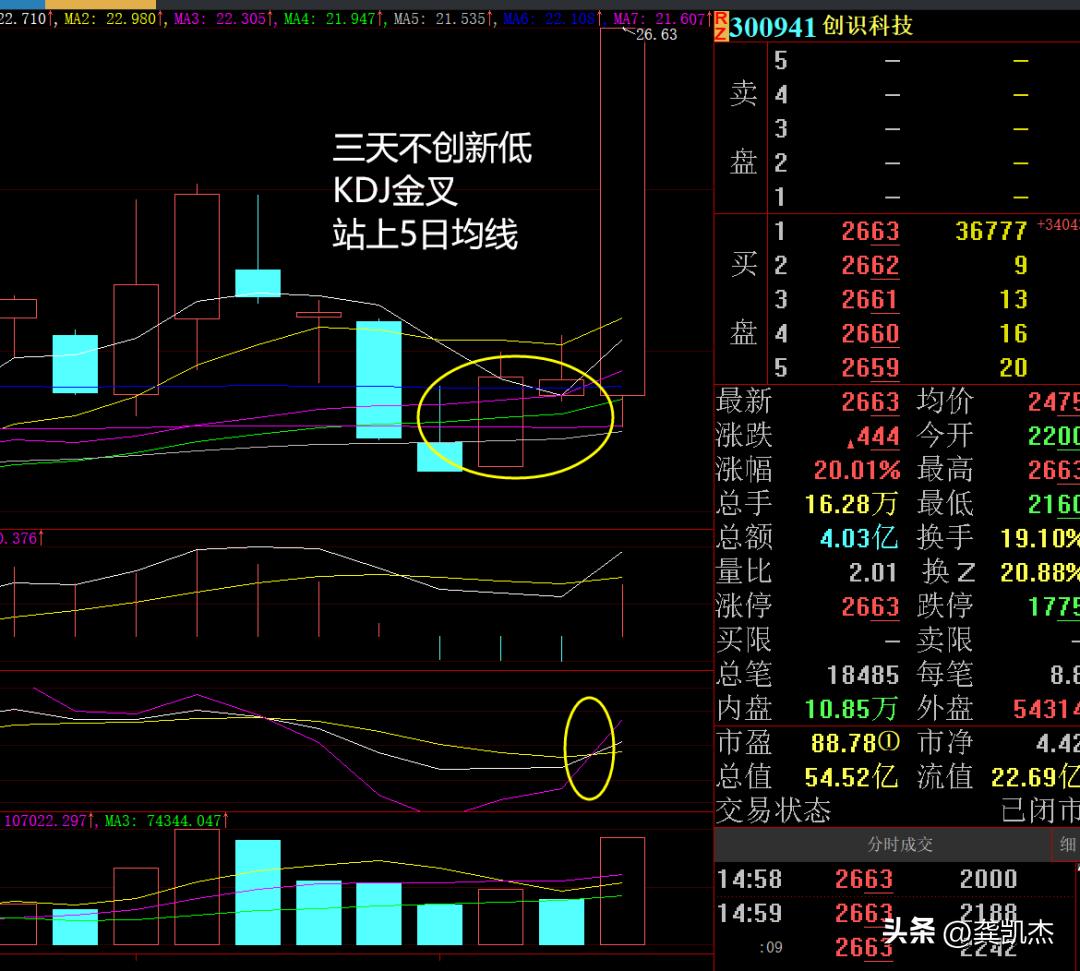Viewport: 1080px width, 971px height.
Task: Click the buy level 1 price 2663
Action: [869, 232]
